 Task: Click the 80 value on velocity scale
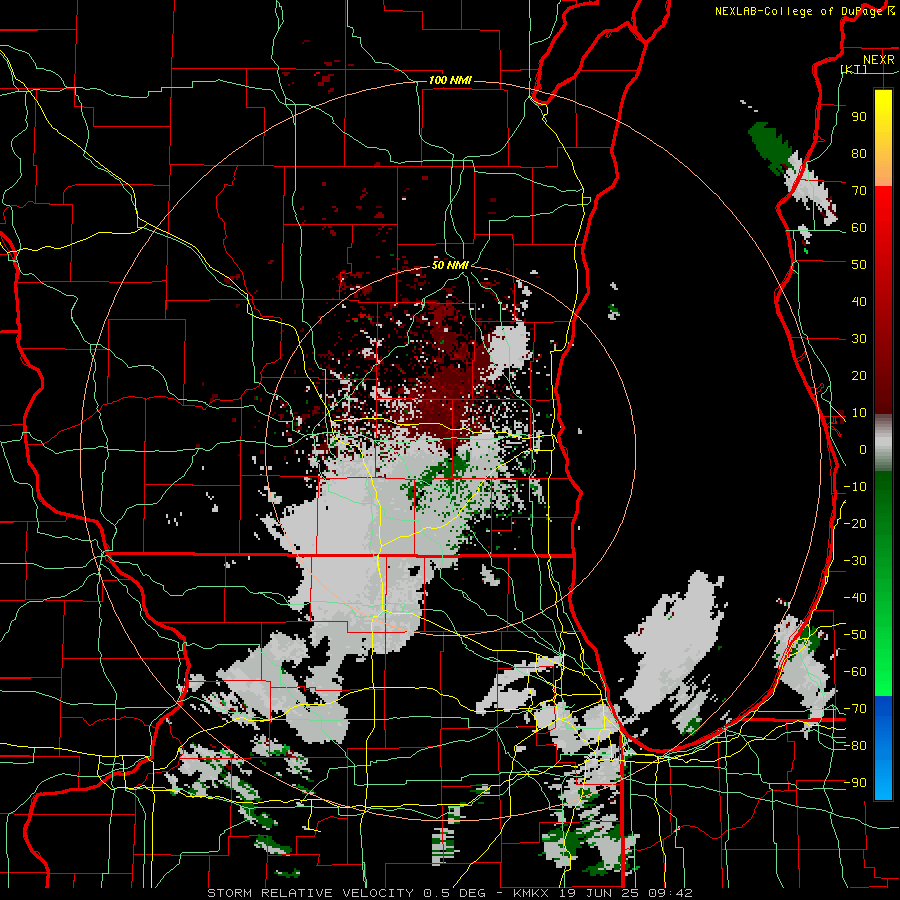(x=859, y=153)
